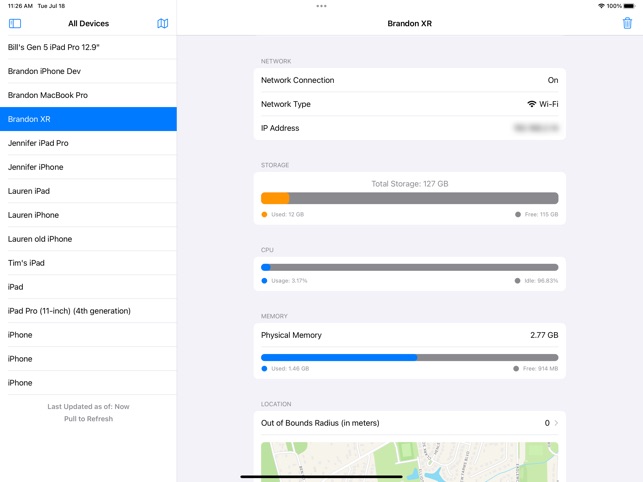Click the Network Connection row
This screenshot has width=643, height=482.
[409, 80]
